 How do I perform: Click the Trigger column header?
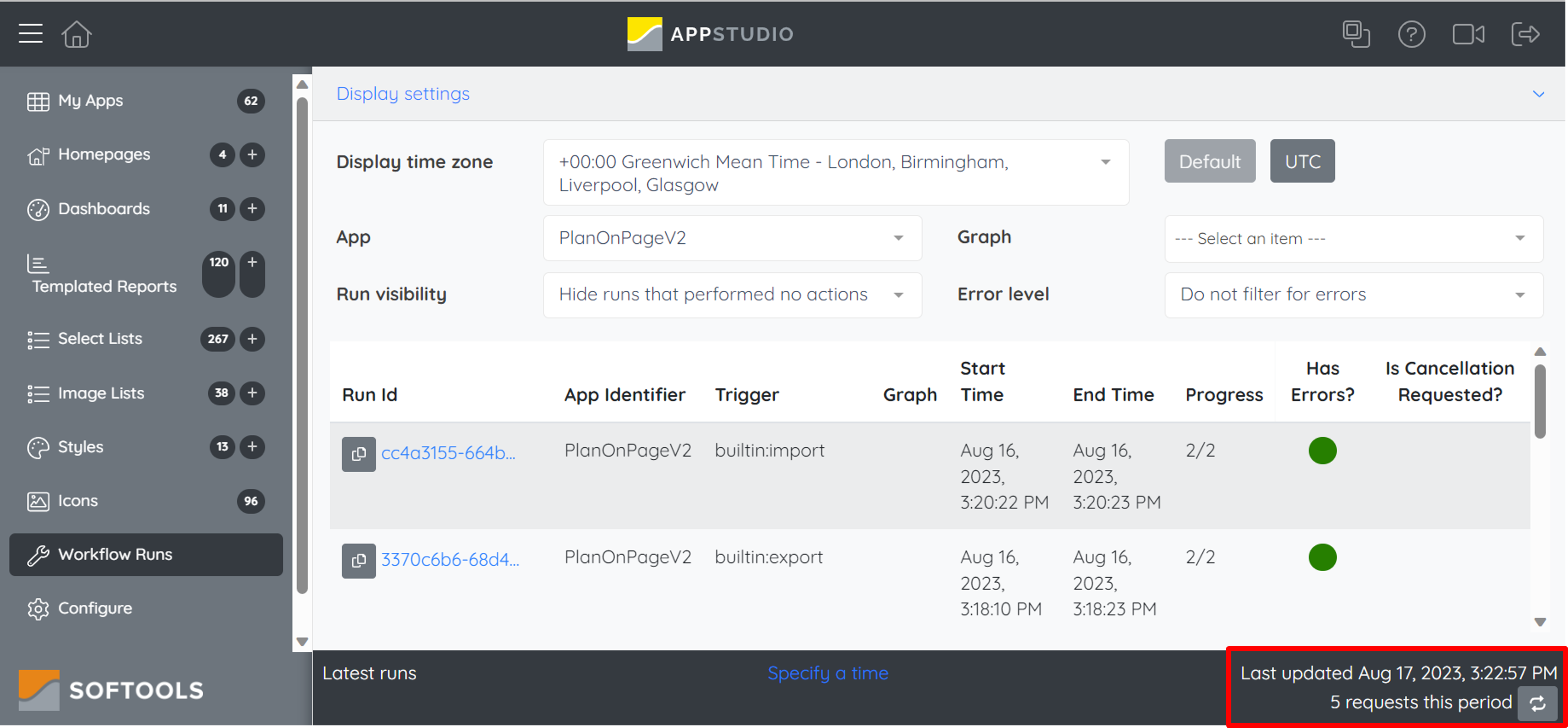(x=747, y=395)
